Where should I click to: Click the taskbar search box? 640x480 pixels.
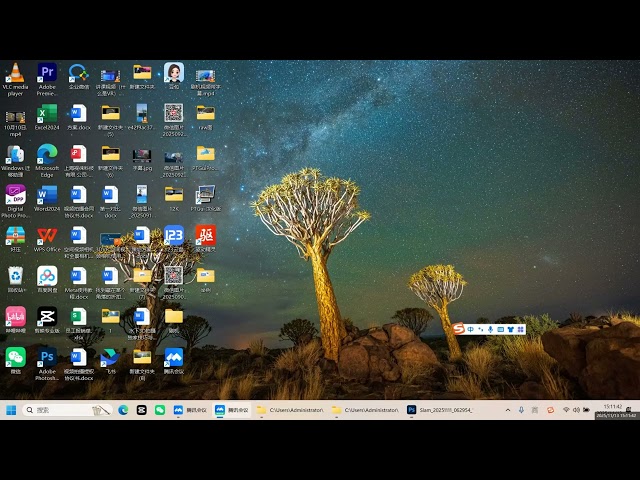(67, 410)
